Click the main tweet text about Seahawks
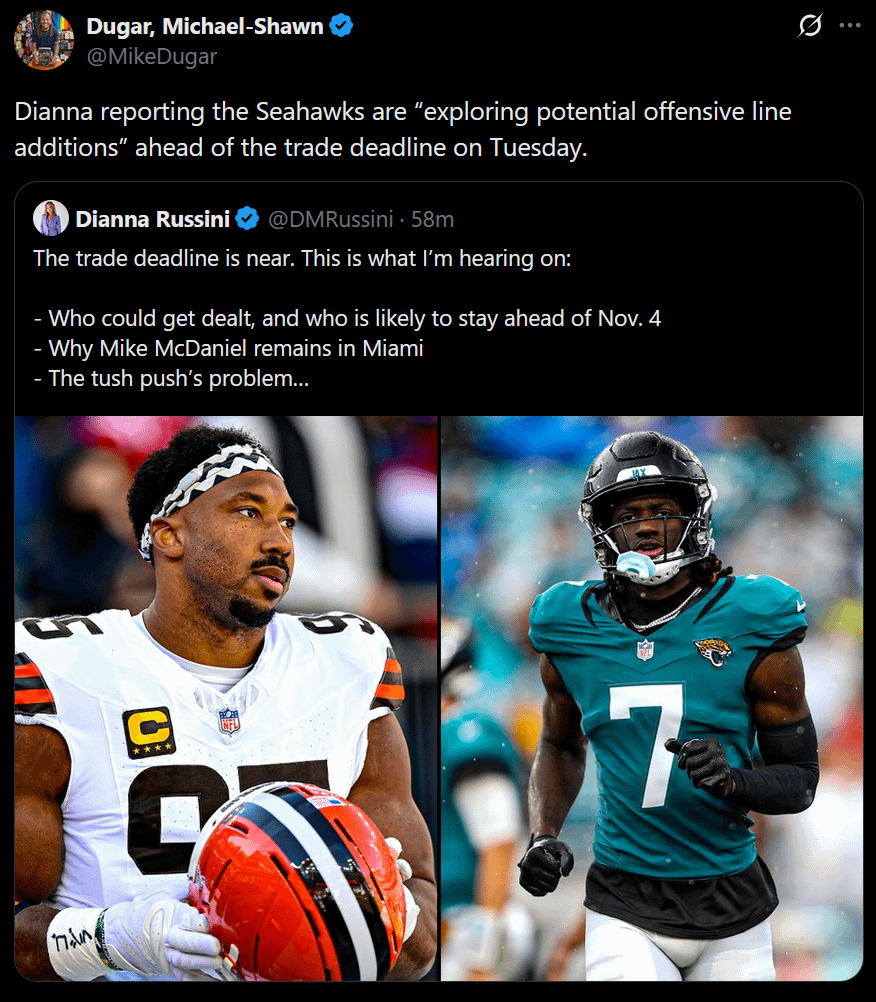Screen dimensions: 876x1002 pos(403,129)
